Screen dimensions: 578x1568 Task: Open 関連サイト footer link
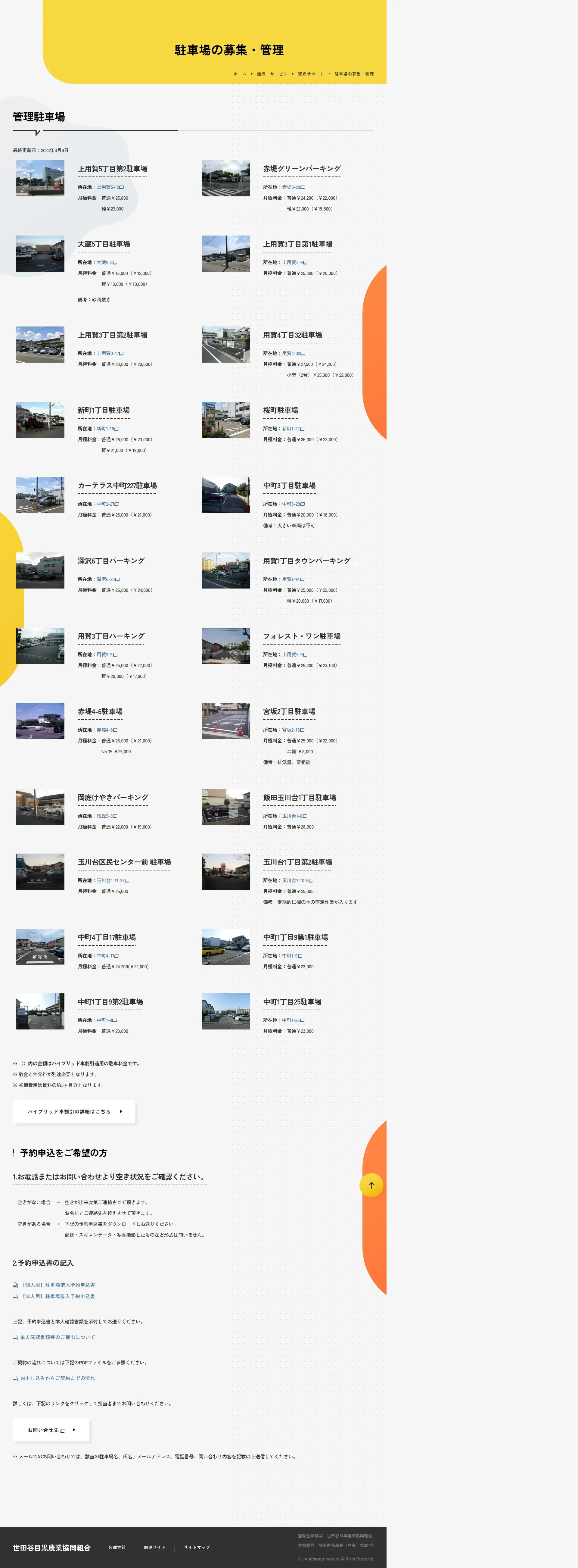(x=154, y=1547)
